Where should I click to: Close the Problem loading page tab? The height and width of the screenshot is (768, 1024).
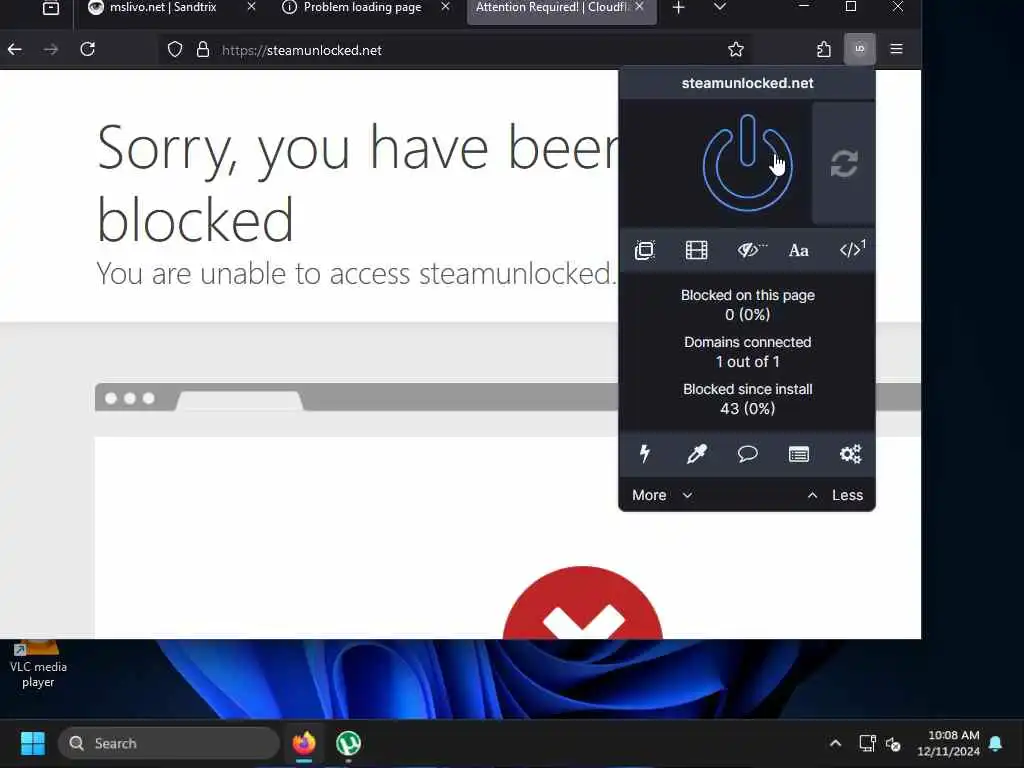445,7
